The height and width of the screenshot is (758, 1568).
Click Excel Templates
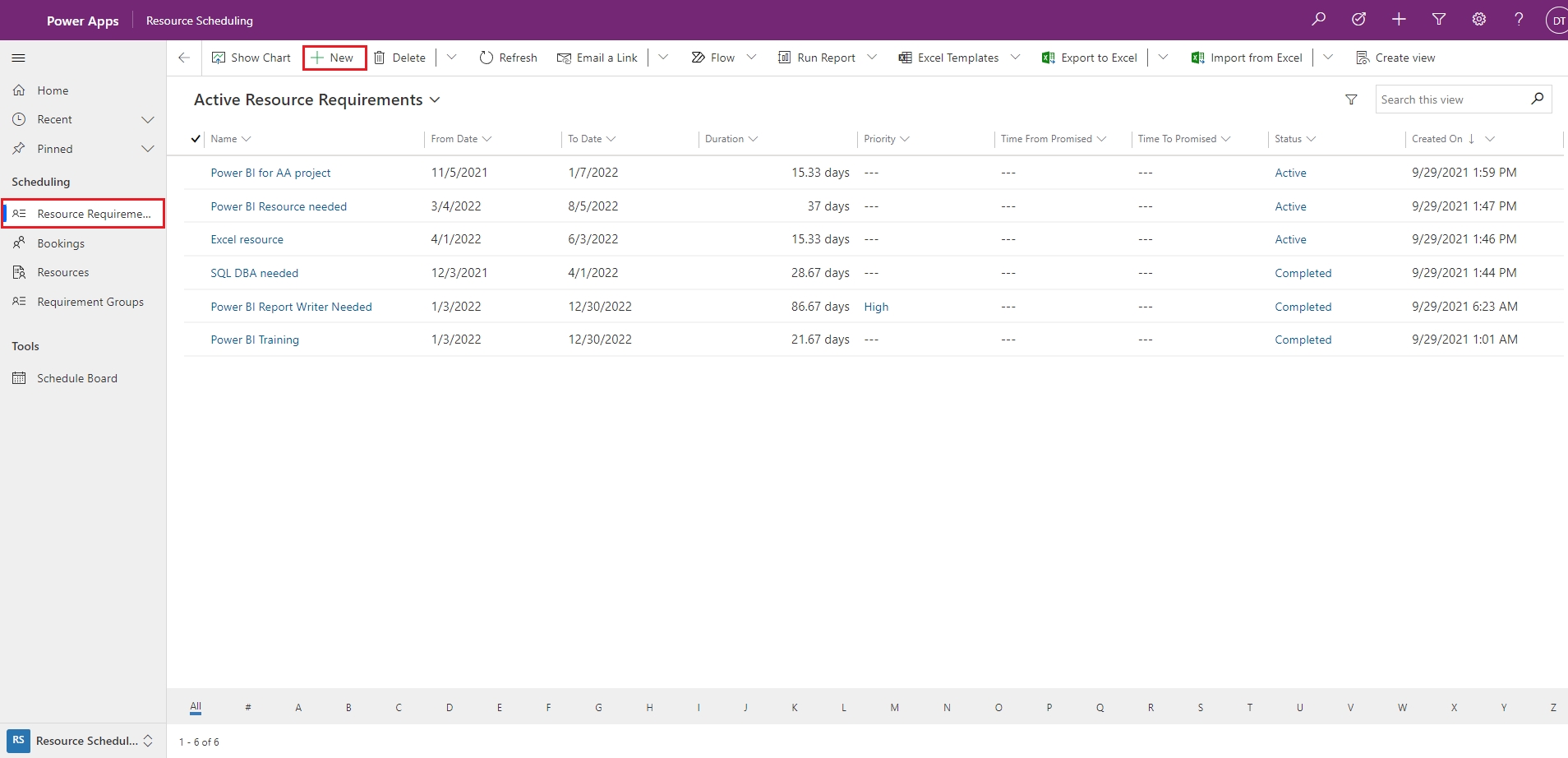tap(949, 58)
